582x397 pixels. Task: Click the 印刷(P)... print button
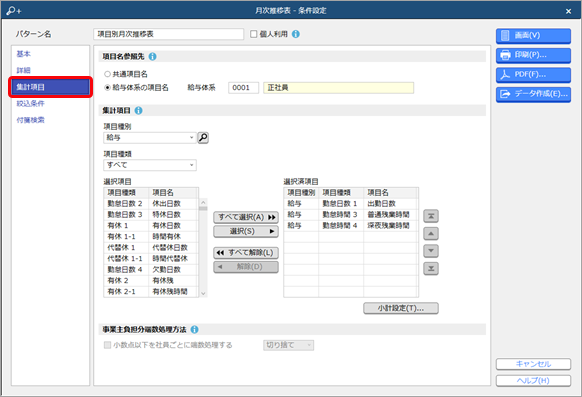pos(533,55)
